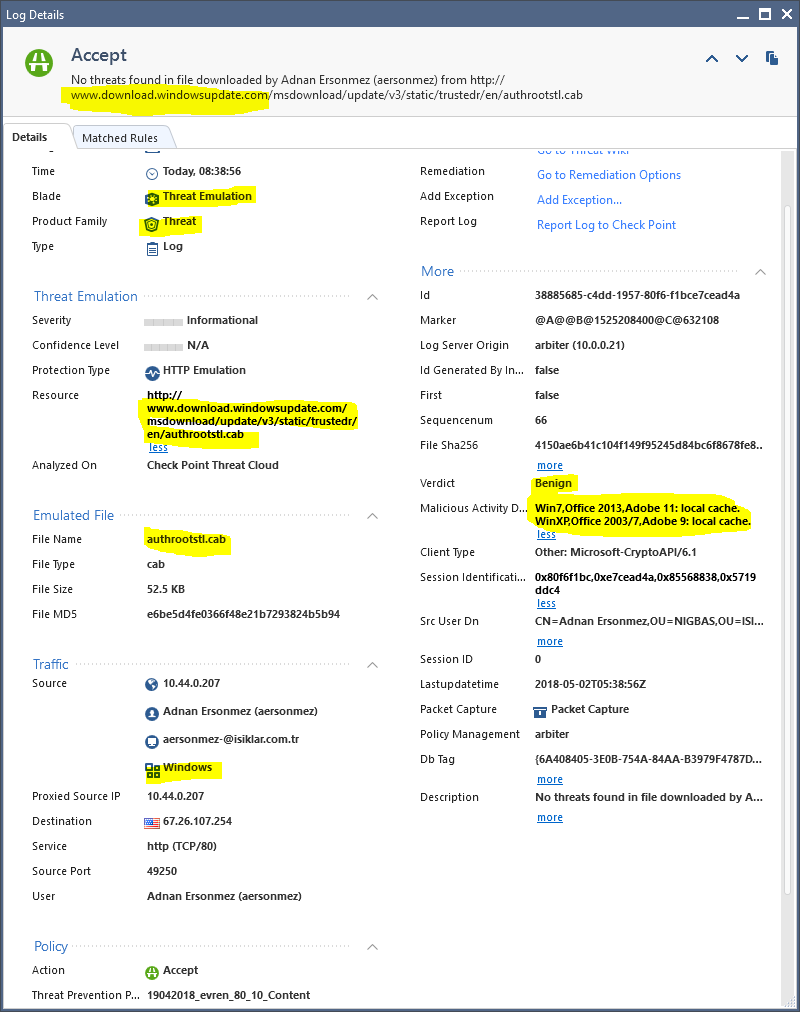Screen dimensions: 800x1012
Task: Switch to the Details tab
Action: pos(30,137)
